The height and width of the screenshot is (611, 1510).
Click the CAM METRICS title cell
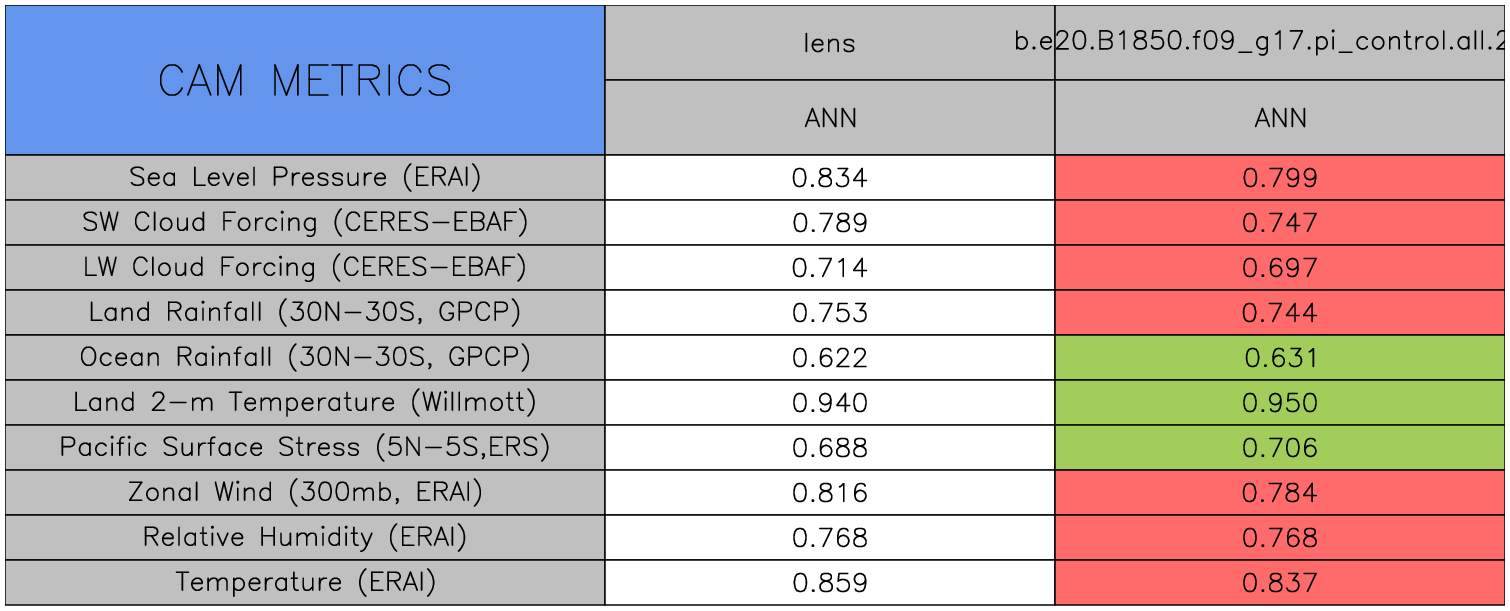tap(305, 81)
